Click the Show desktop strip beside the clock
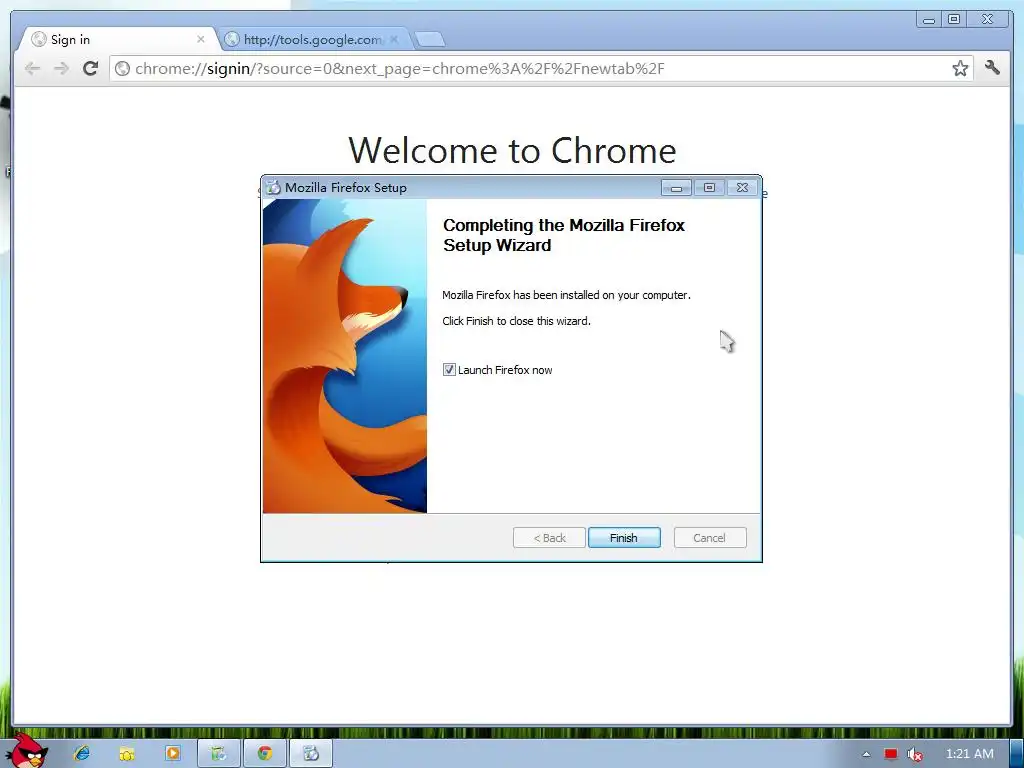The image size is (1024, 768). pyautogui.click(x=1016, y=754)
